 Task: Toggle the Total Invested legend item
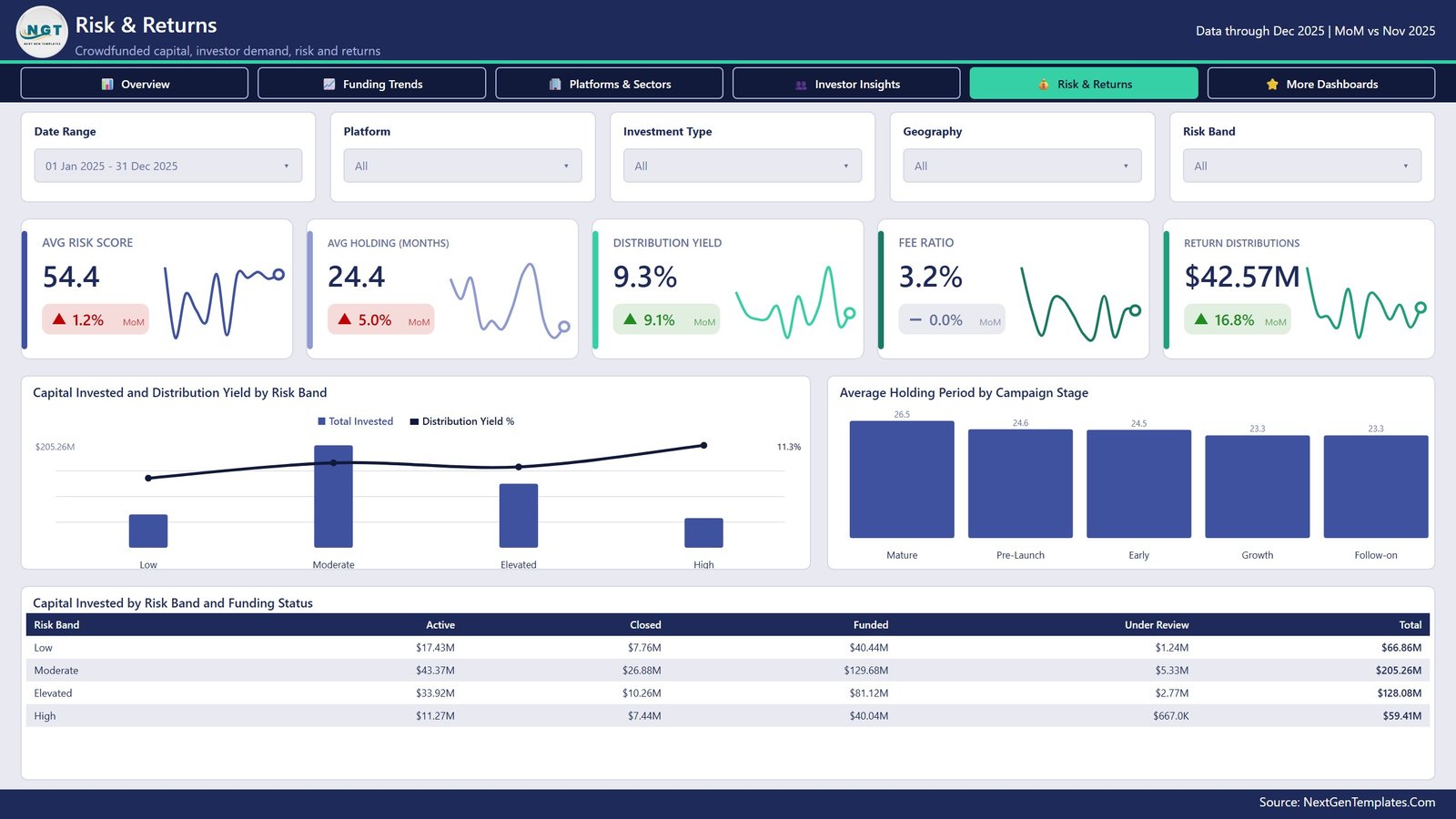point(355,421)
